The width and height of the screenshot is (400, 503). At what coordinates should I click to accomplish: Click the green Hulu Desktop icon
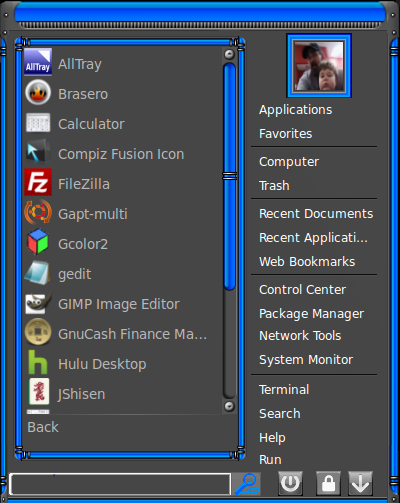coord(37,362)
